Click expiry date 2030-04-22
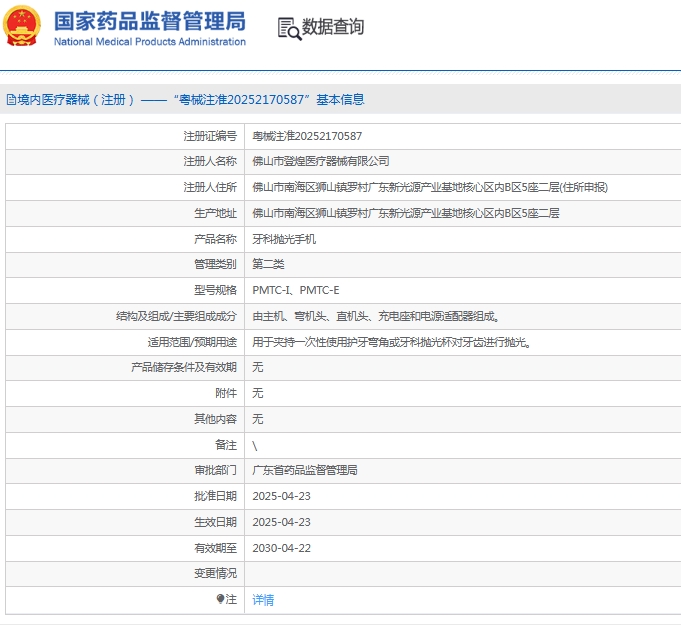Image resolution: width=681 pixels, height=625 pixels. [x=281, y=548]
